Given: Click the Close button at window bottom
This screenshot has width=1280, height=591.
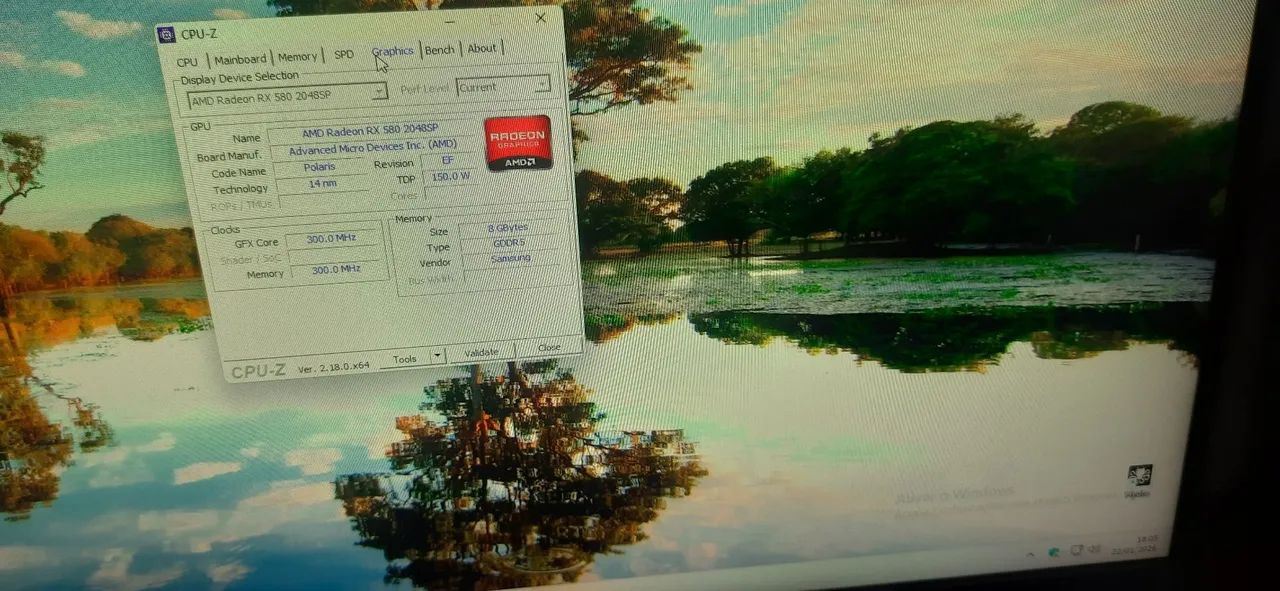Looking at the screenshot, I should [x=549, y=347].
